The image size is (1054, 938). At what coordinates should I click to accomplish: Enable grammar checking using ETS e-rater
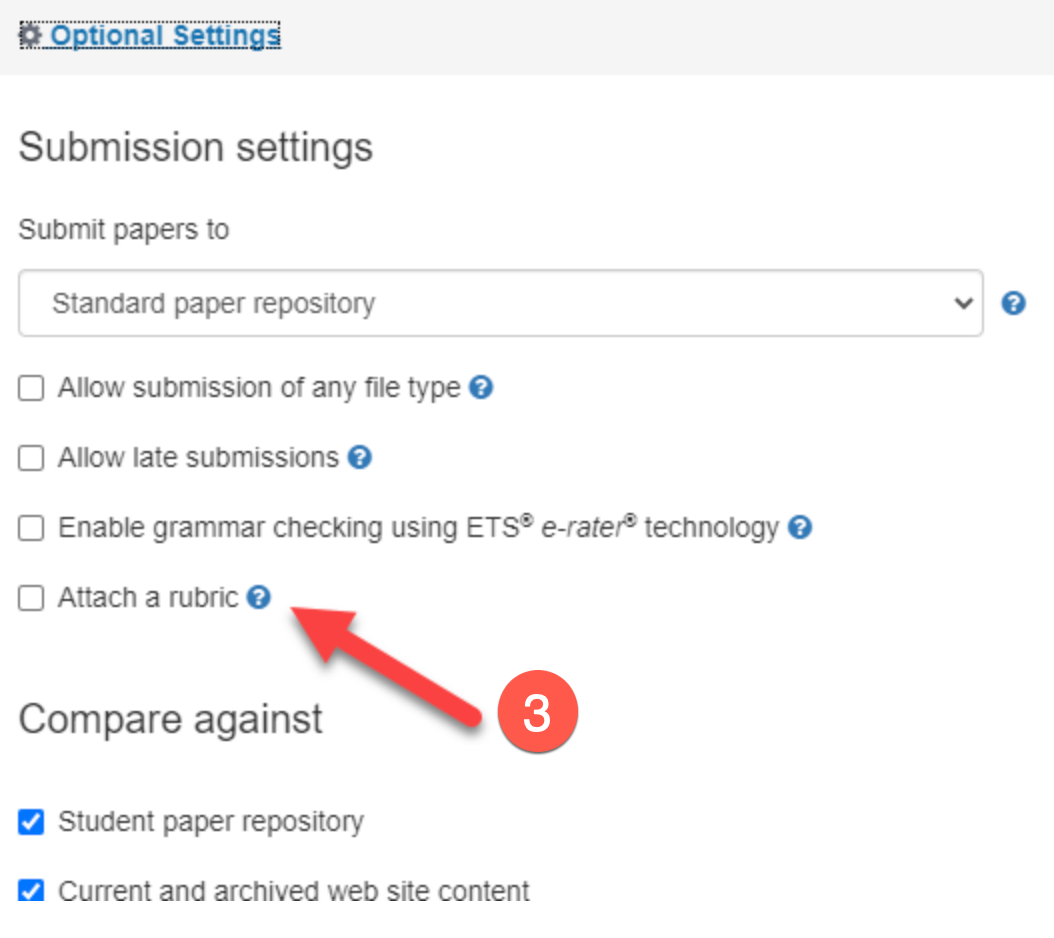point(32,528)
